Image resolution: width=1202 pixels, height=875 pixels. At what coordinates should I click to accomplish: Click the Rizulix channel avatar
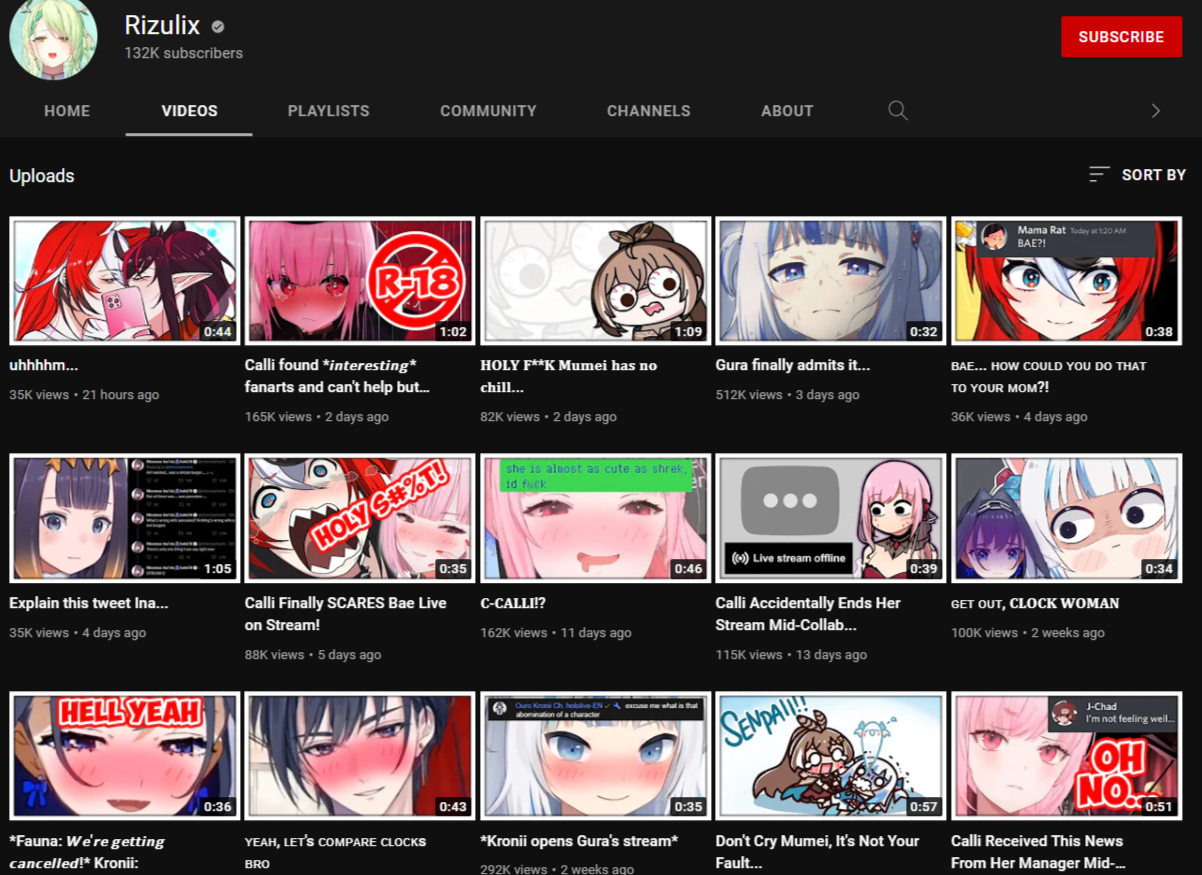pyautogui.click(x=53, y=36)
